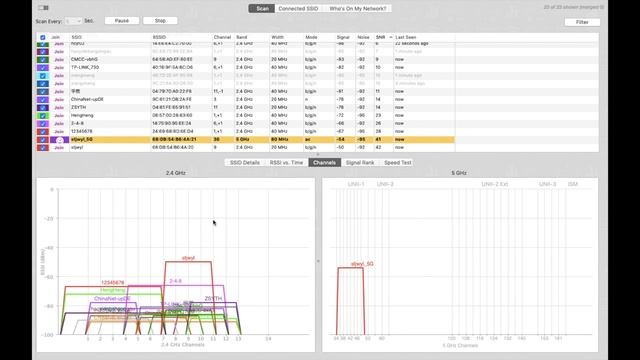The image size is (640, 360).
Task: Sort by Last Seen column header
Action: click(x=406, y=37)
